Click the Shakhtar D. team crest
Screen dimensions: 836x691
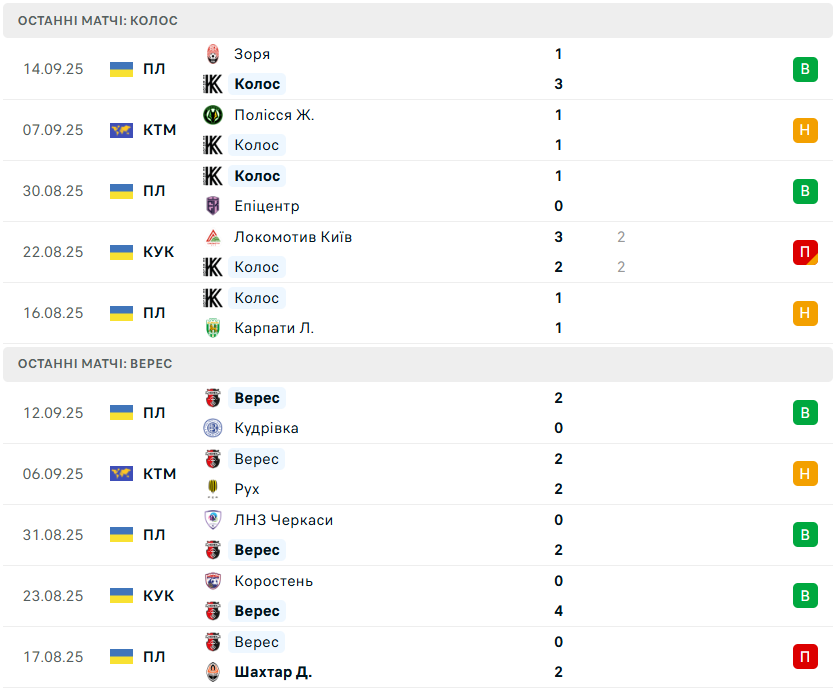pos(212,672)
